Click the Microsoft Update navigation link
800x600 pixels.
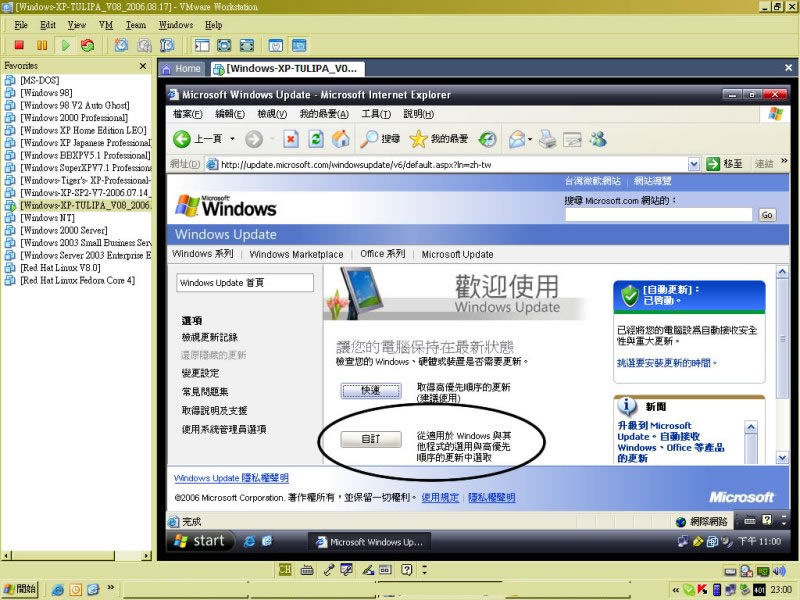coord(457,254)
